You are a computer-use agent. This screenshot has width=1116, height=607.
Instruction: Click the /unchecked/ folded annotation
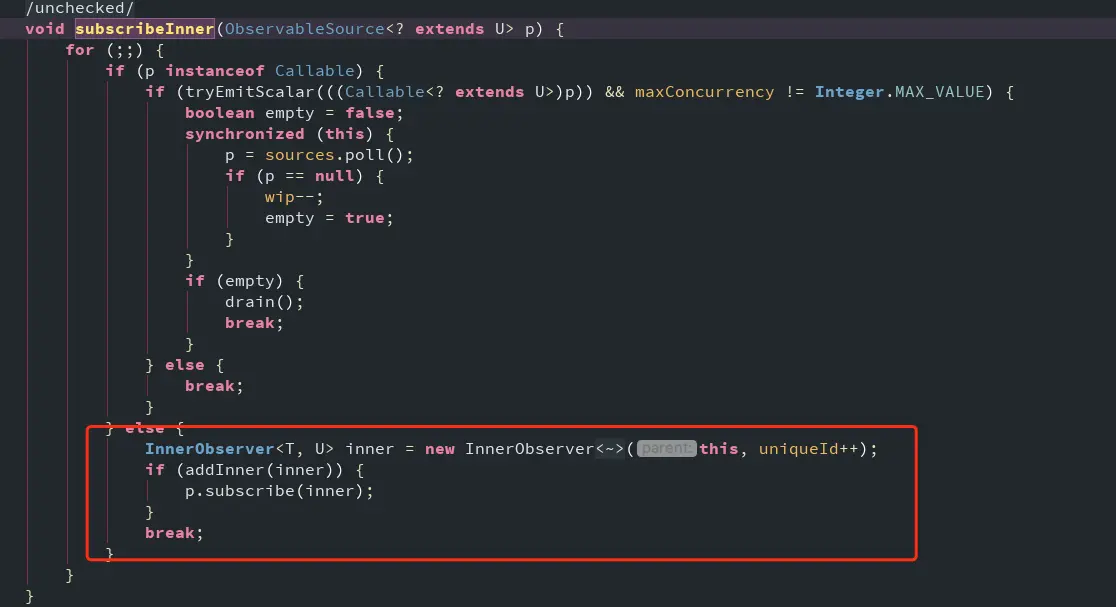tap(80, 8)
